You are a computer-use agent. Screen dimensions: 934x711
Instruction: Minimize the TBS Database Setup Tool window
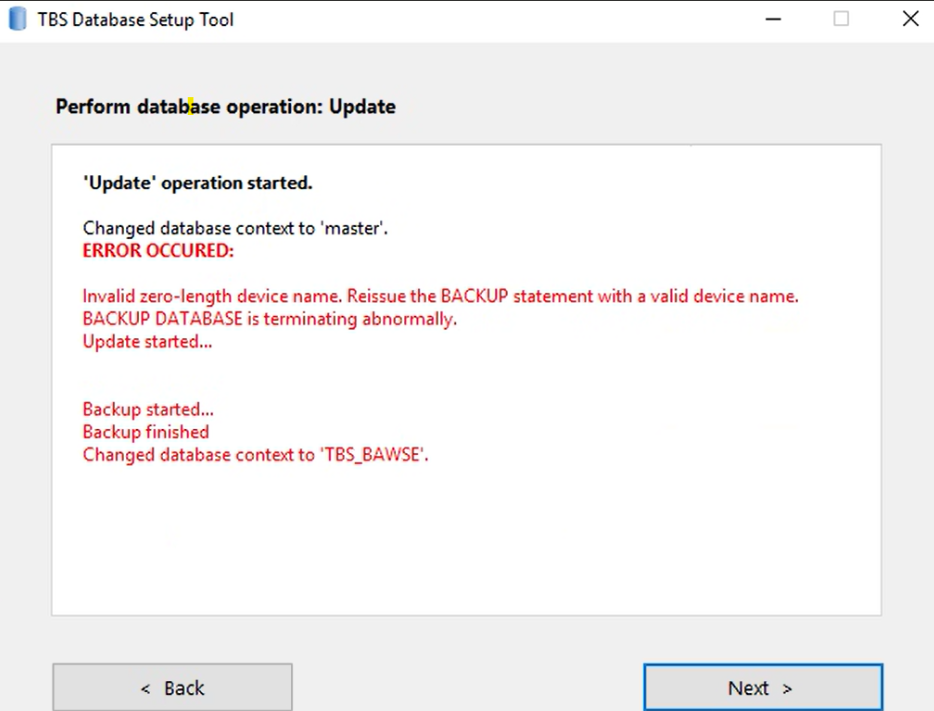coord(773,19)
